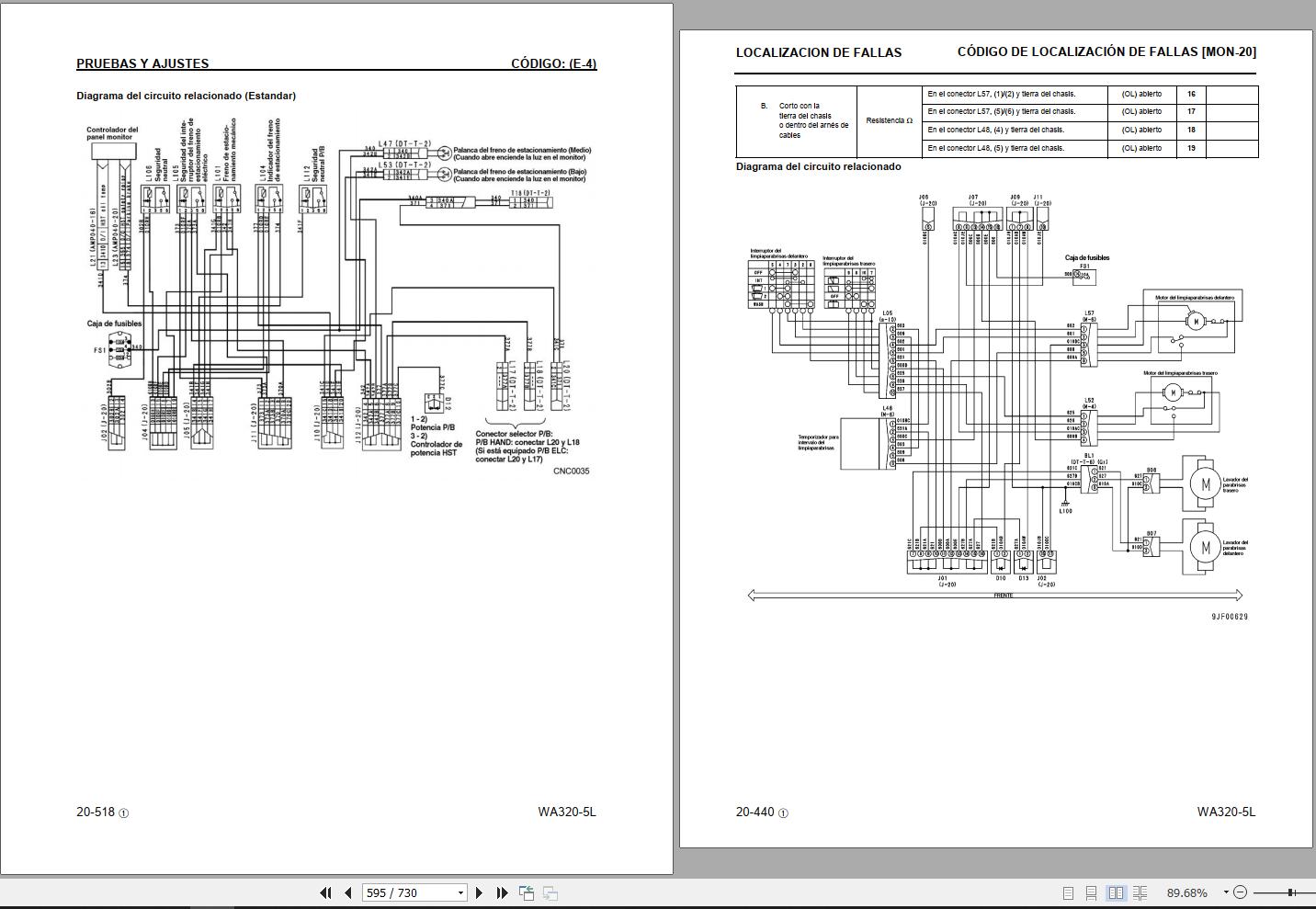Click the greyed-out next view icon
Viewport: 1316px width, 909px height.
550,892
